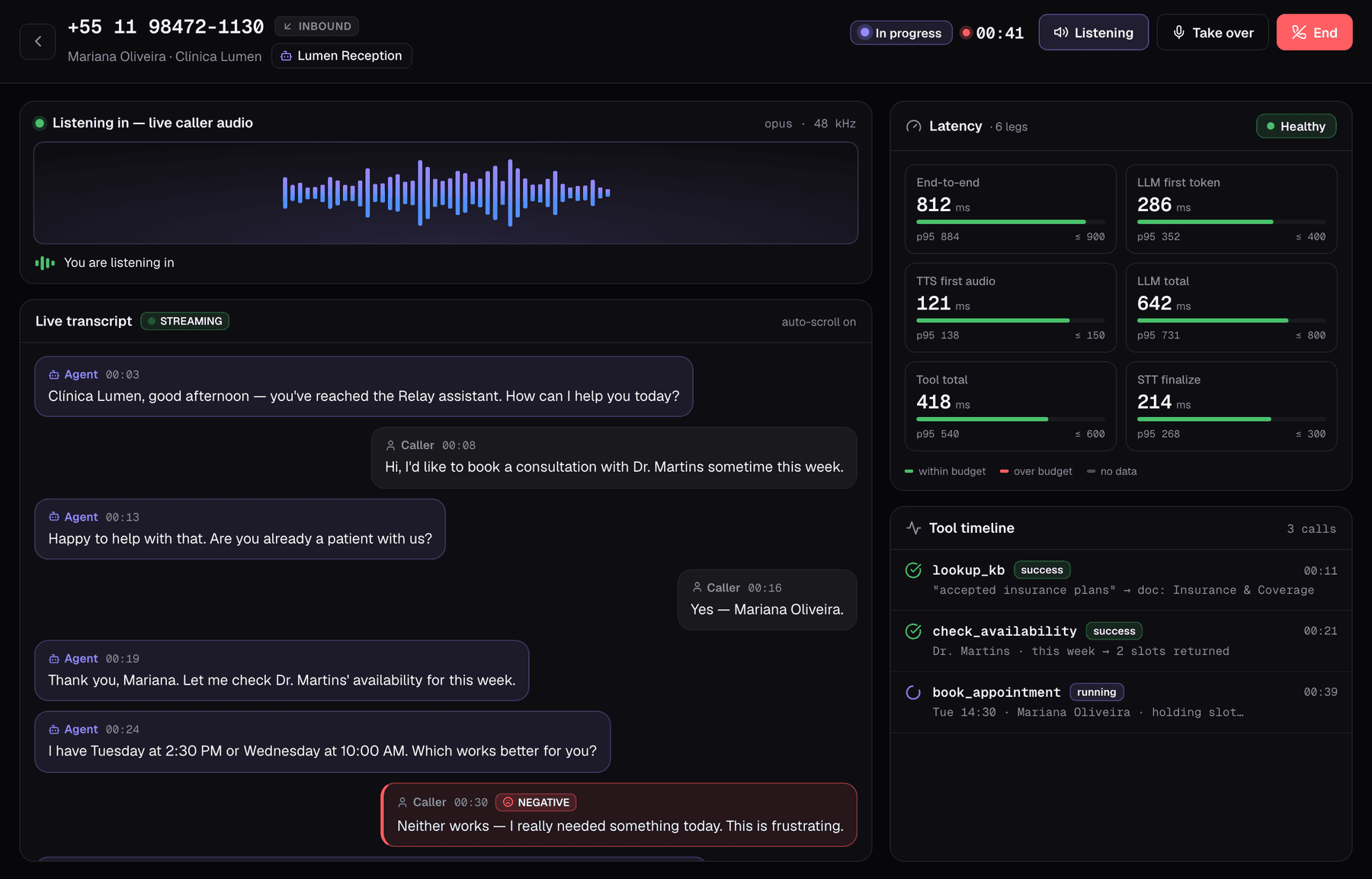This screenshot has height=879, width=1372.
Task: Click robot icon on Agent 00:19 message
Action: 54,659
